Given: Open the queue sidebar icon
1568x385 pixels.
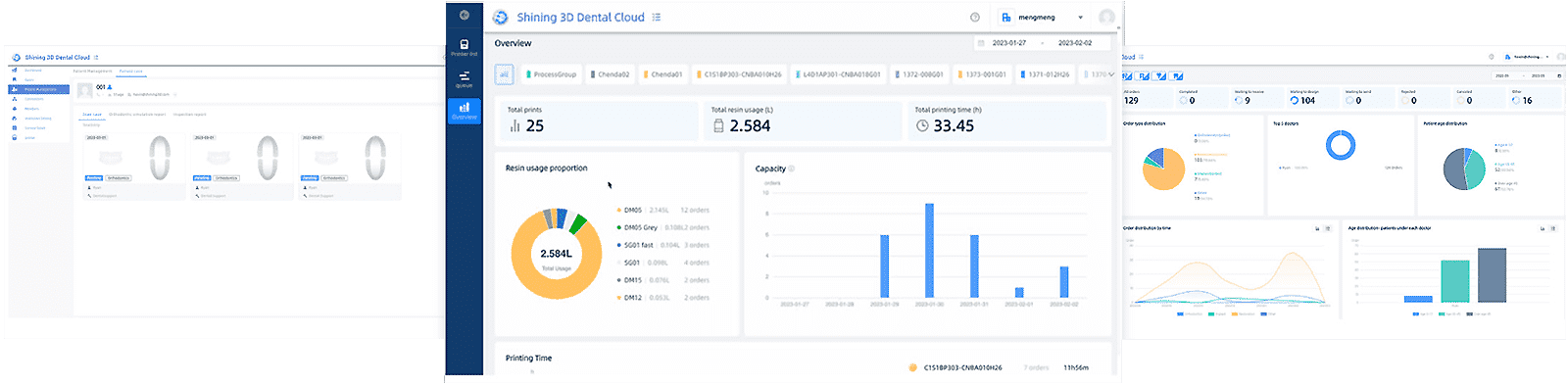Looking at the screenshot, I should click(465, 79).
